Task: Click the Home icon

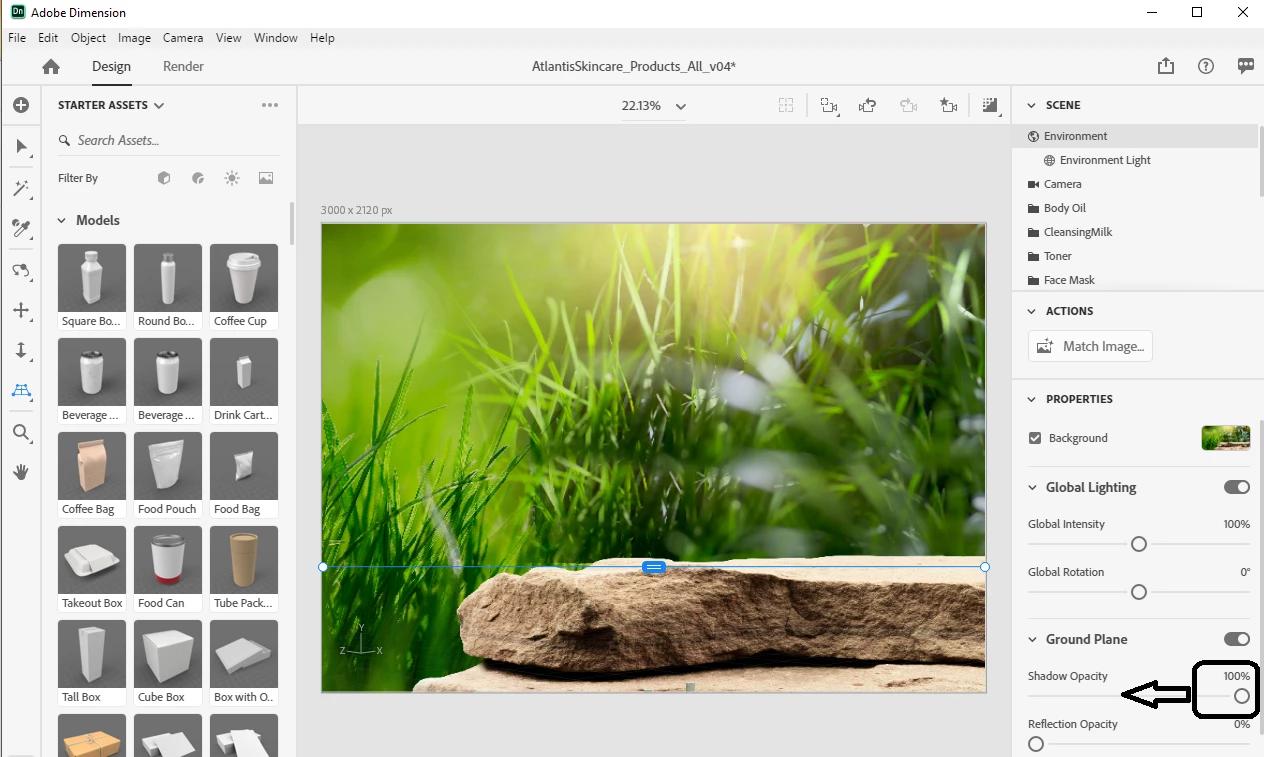Action: (51, 67)
